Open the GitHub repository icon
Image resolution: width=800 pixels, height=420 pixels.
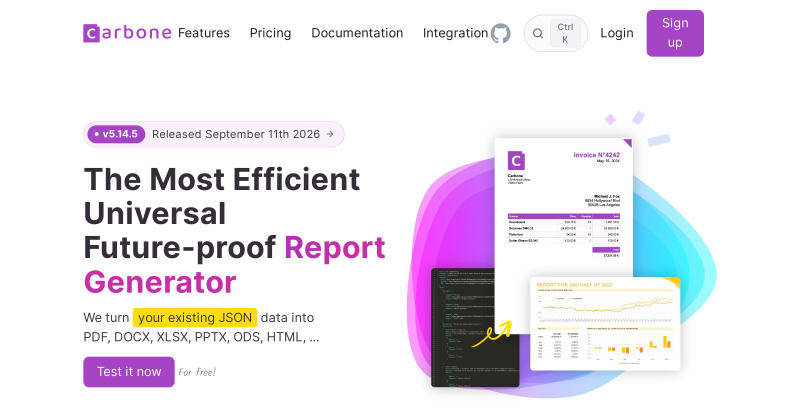coord(501,33)
